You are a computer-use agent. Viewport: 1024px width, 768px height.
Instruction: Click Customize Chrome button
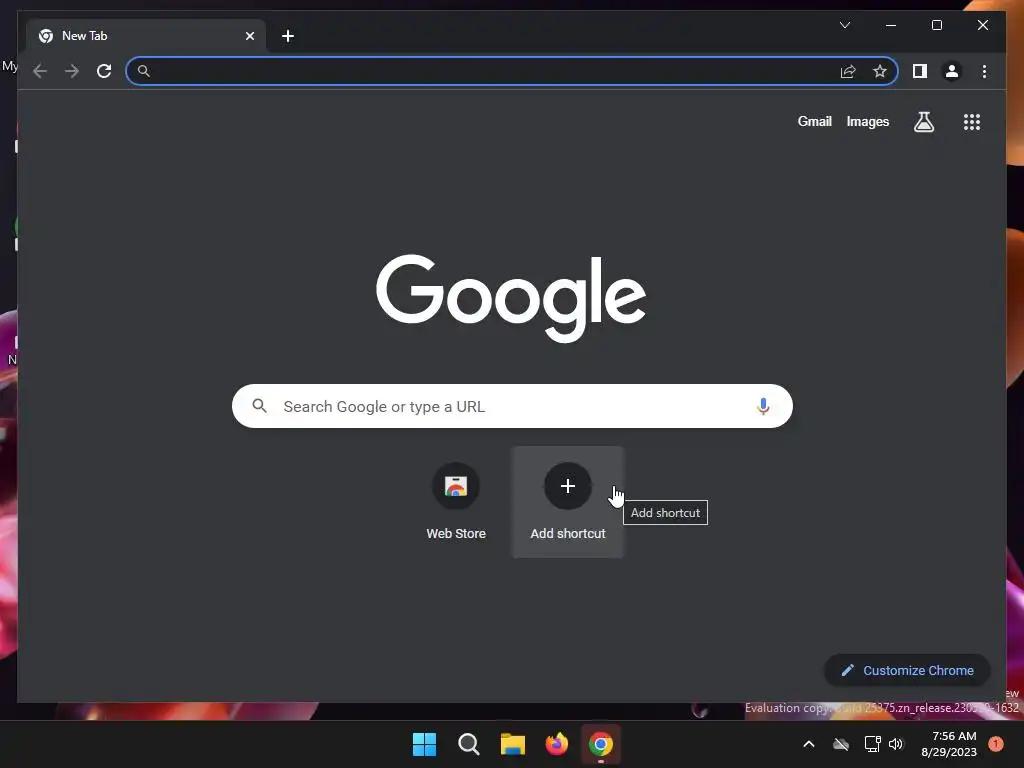click(907, 670)
